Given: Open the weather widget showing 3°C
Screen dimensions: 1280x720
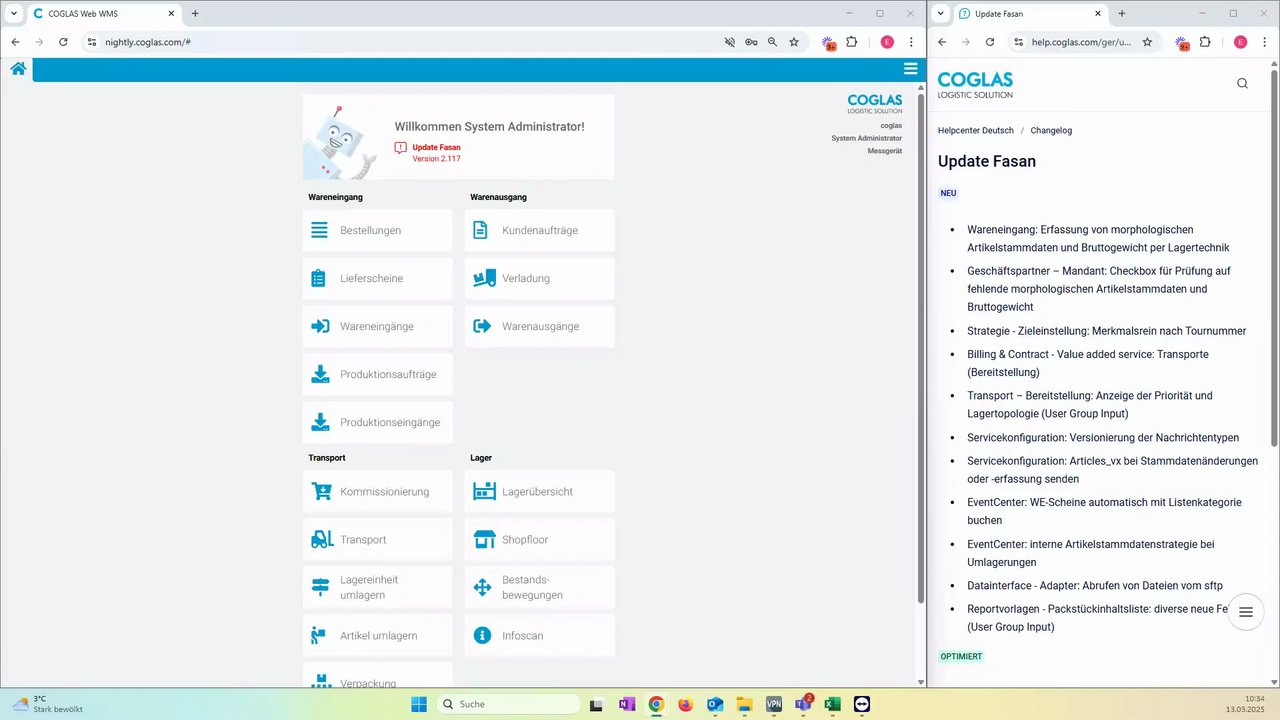Looking at the screenshot, I should point(48,704).
